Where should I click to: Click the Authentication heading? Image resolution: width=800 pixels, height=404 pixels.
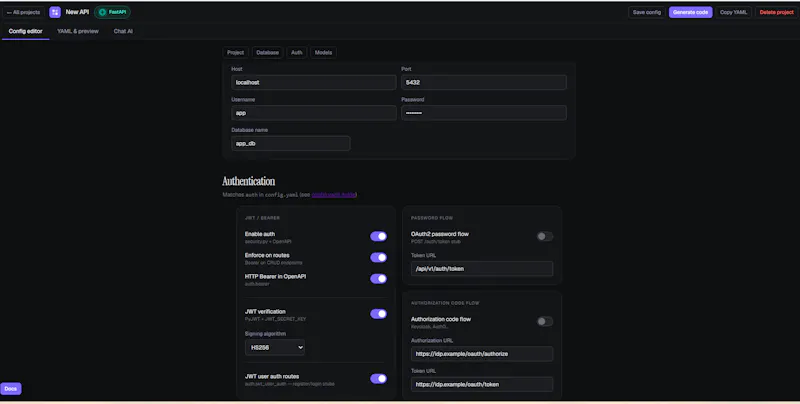(x=248, y=181)
